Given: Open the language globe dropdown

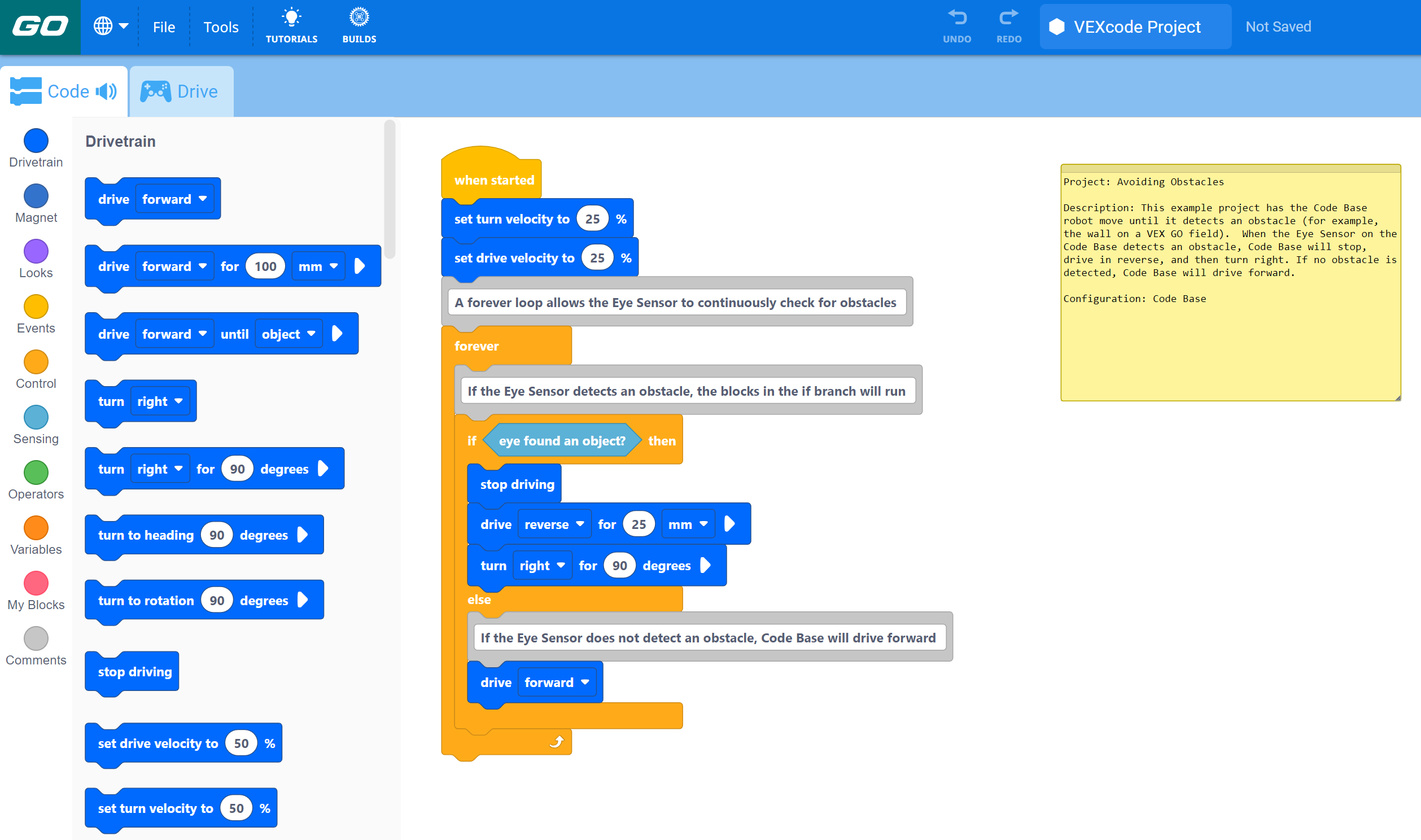Looking at the screenshot, I should pyautogui.click(x=111, y=26).
